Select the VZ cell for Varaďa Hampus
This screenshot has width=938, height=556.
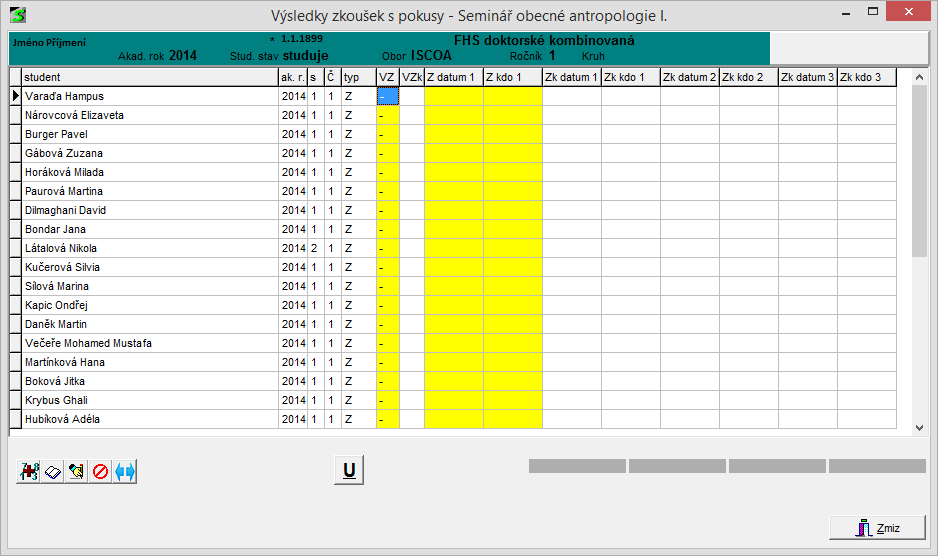pyautogui.click(x=388, y=96)
